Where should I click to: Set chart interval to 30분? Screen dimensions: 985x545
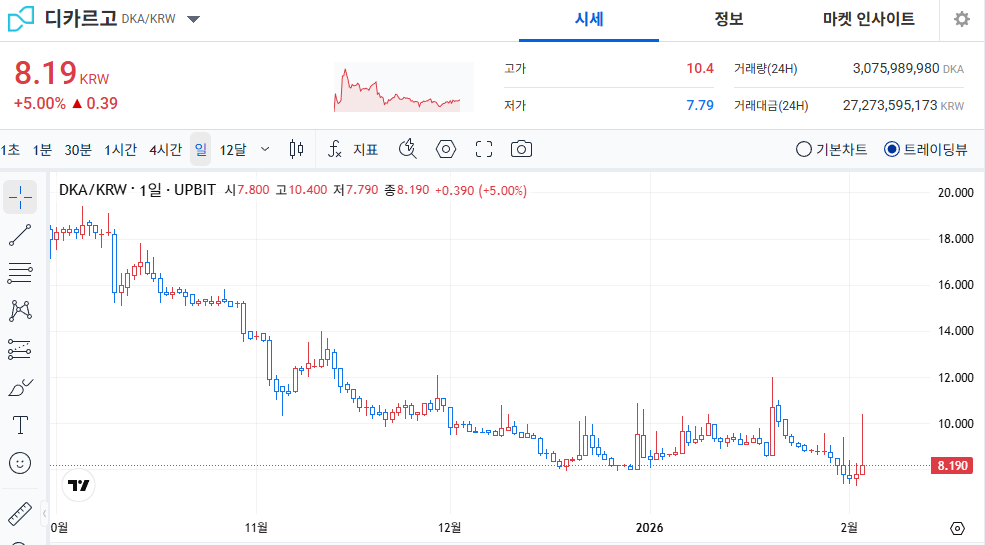click(78, 149)
